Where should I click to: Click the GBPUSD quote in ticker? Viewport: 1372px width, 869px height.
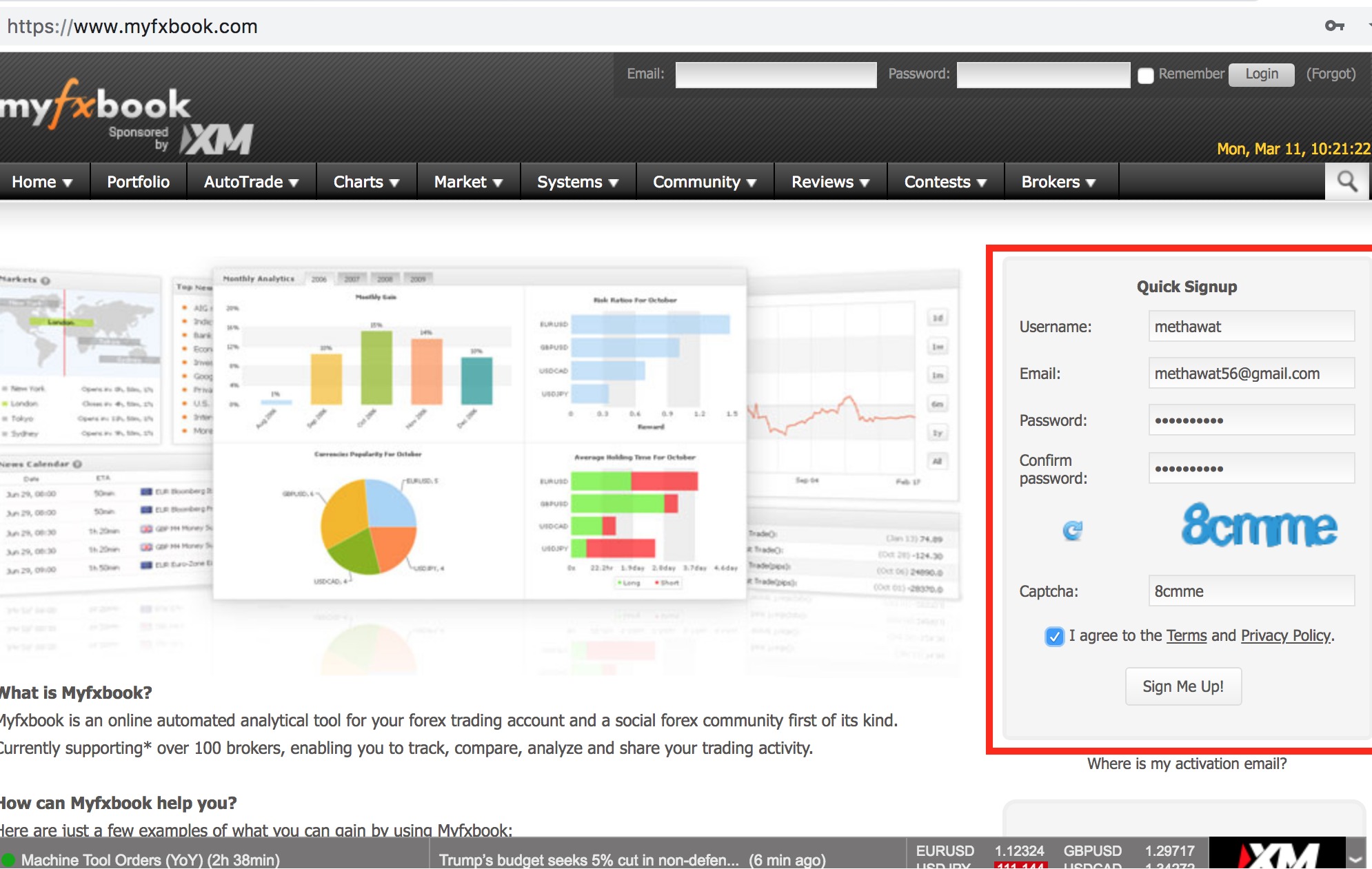[x=1129, y=851]
